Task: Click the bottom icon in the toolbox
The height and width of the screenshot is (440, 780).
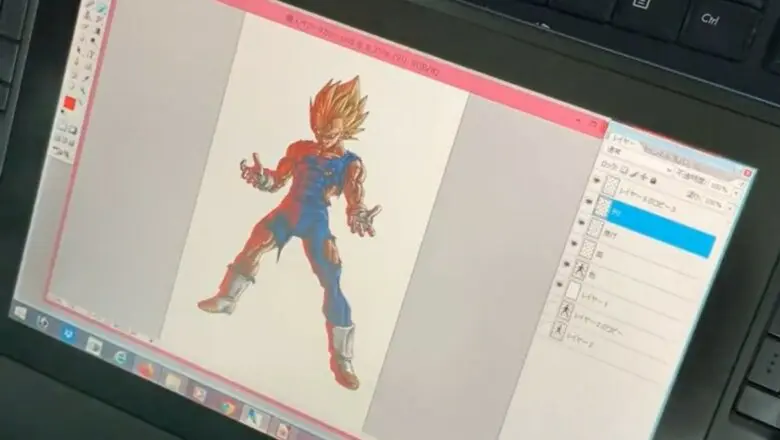Action: [x=61, y=152]
